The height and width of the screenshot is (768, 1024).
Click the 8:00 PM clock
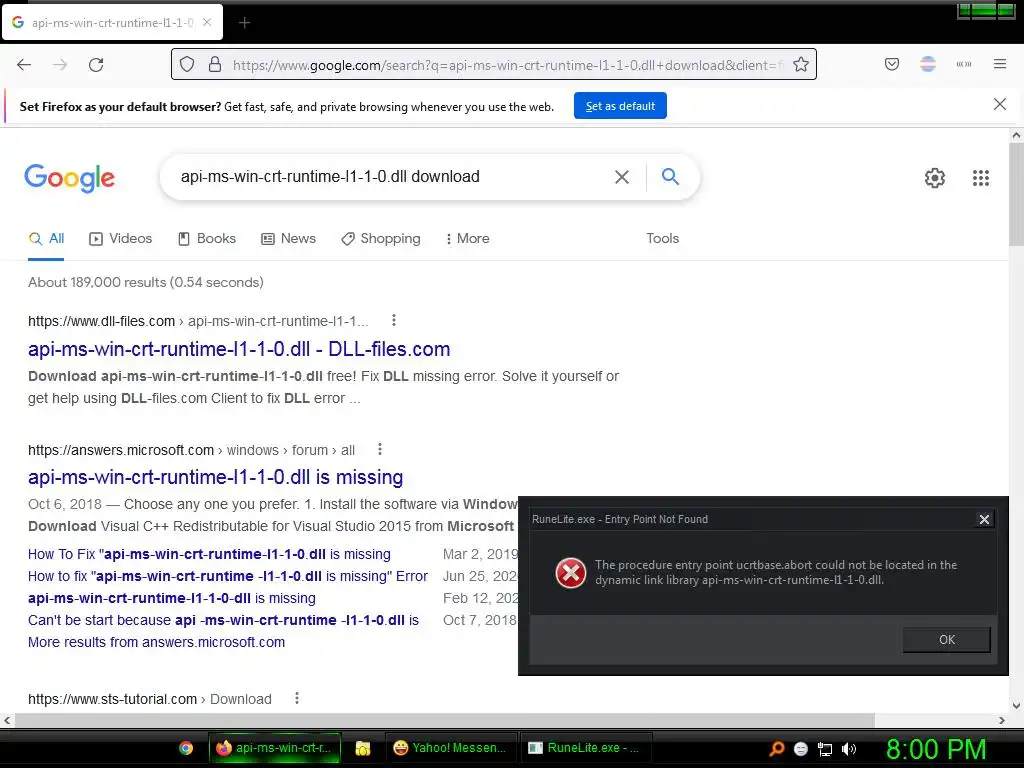[x=936, y=749]
